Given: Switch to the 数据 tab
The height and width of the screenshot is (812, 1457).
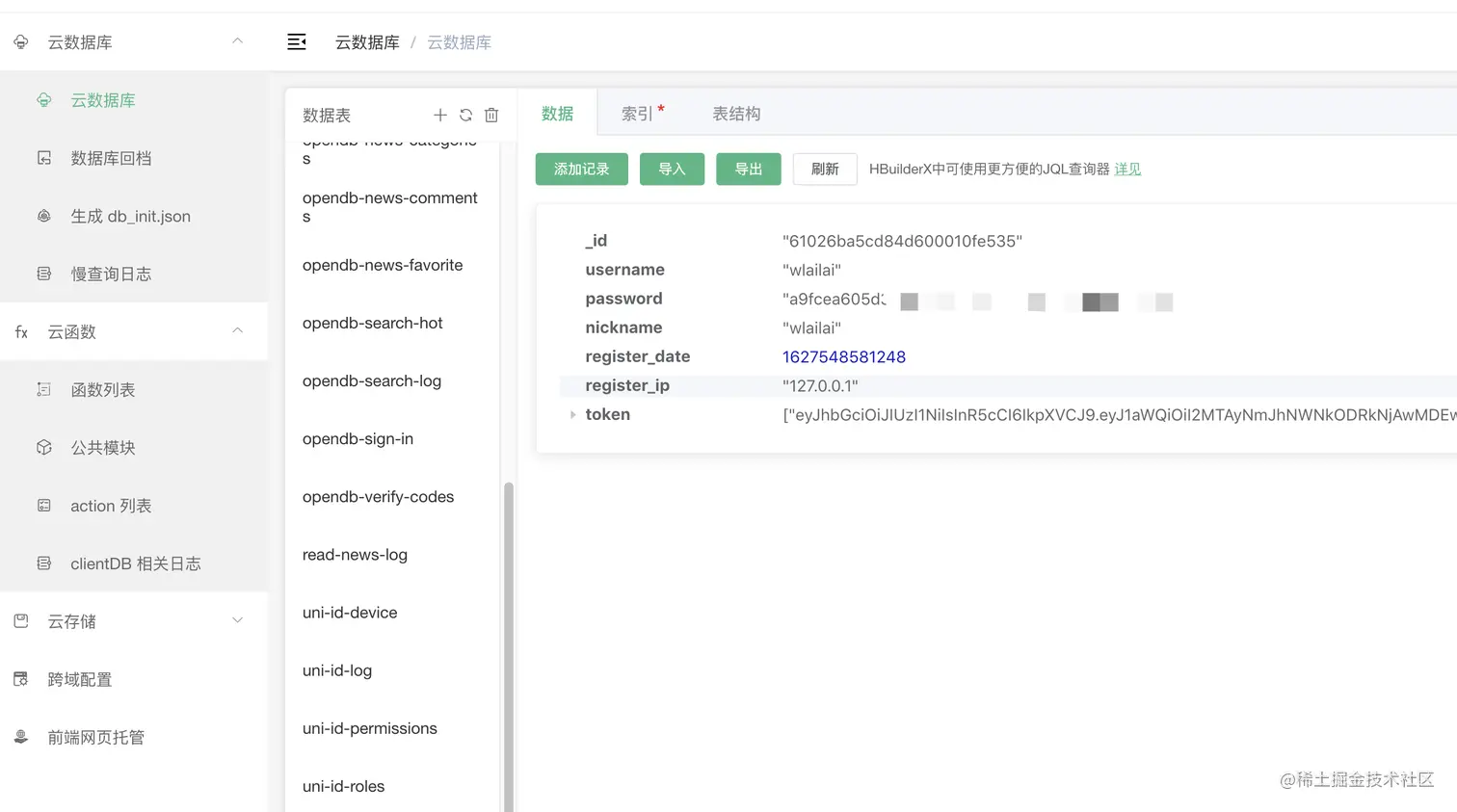Looking at the screenshot, I should 557,113.
